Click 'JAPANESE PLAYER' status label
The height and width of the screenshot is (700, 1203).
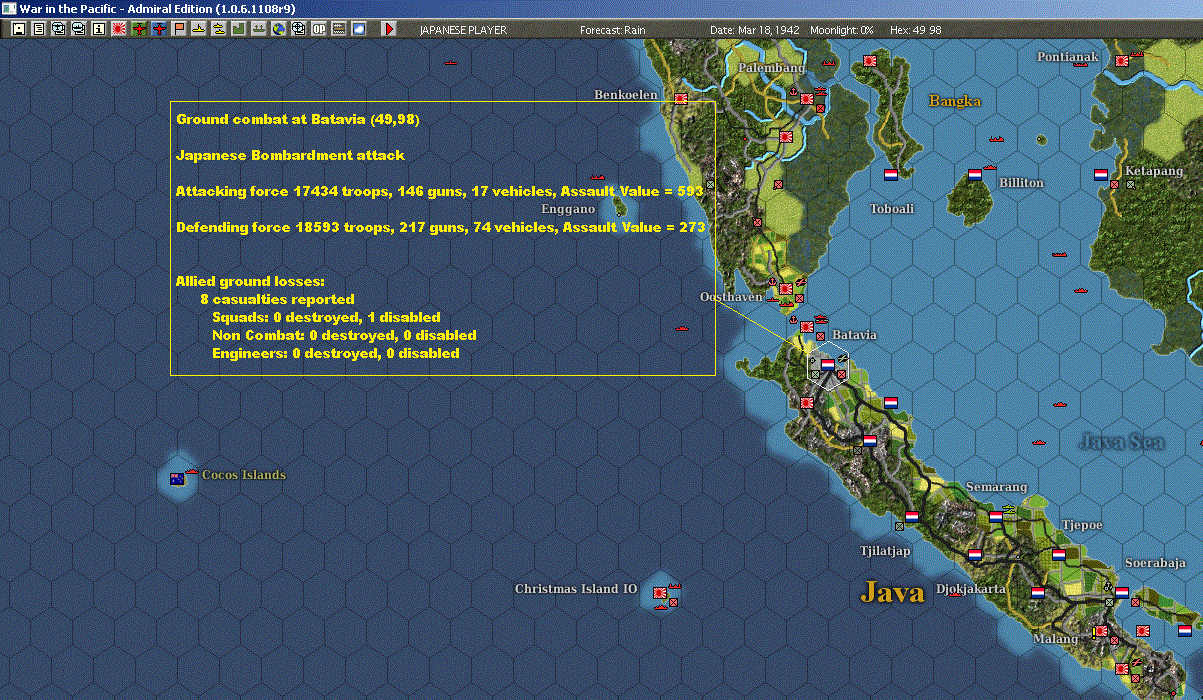463,30
